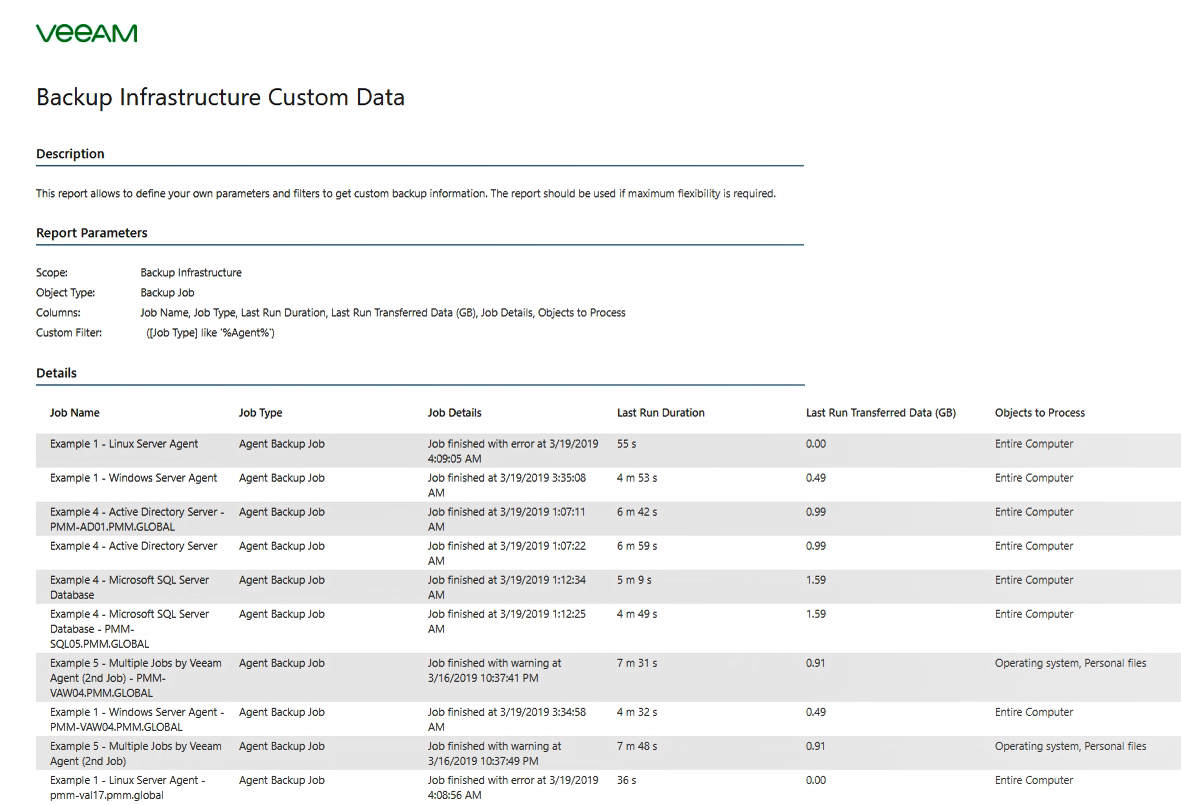The height and width of the screenshot is (805, 1181).
Task: Click the duration value 36 s
Action: [x=627, y=780]
